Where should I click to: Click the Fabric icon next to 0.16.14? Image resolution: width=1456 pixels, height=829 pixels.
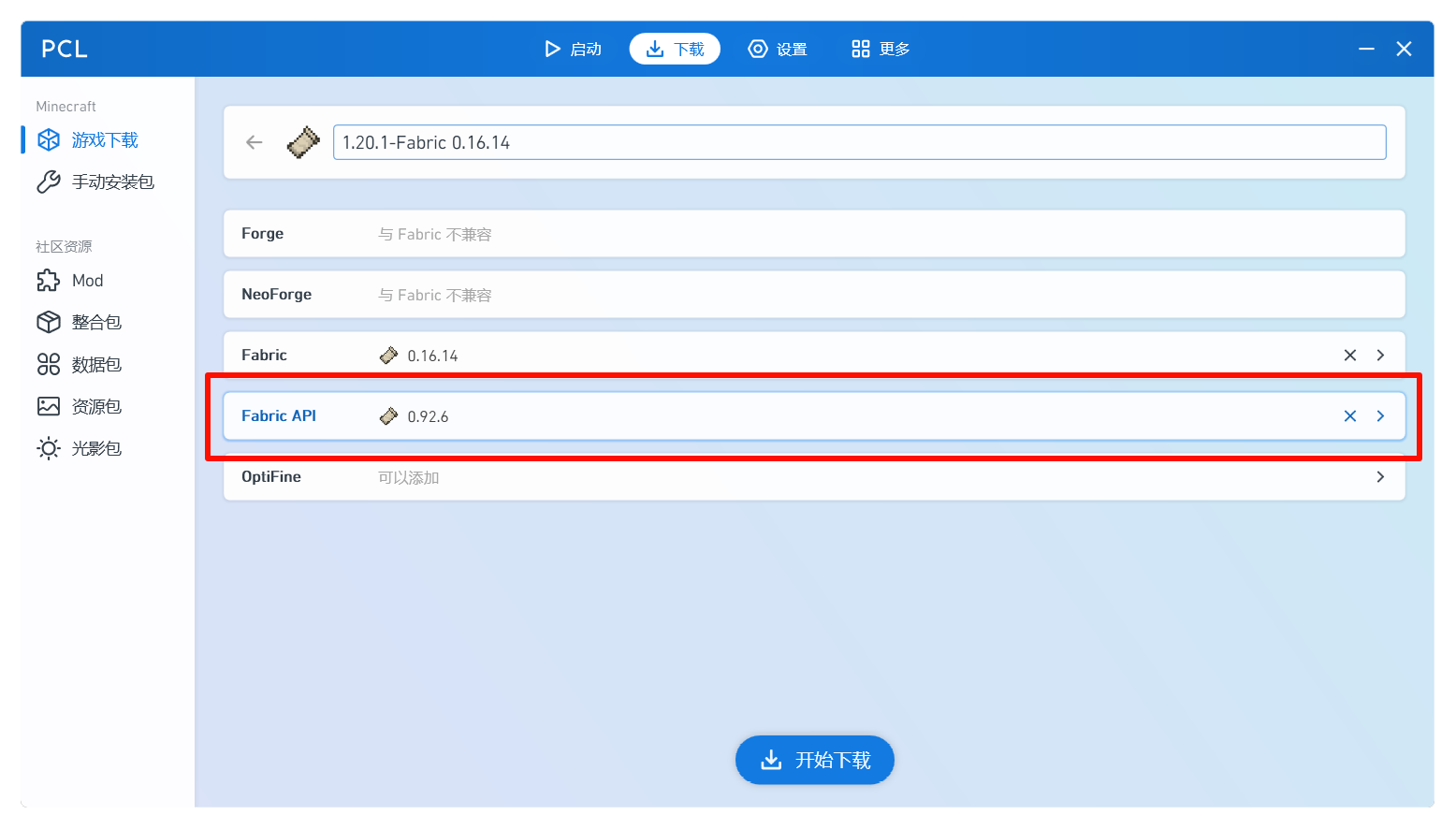388,356
